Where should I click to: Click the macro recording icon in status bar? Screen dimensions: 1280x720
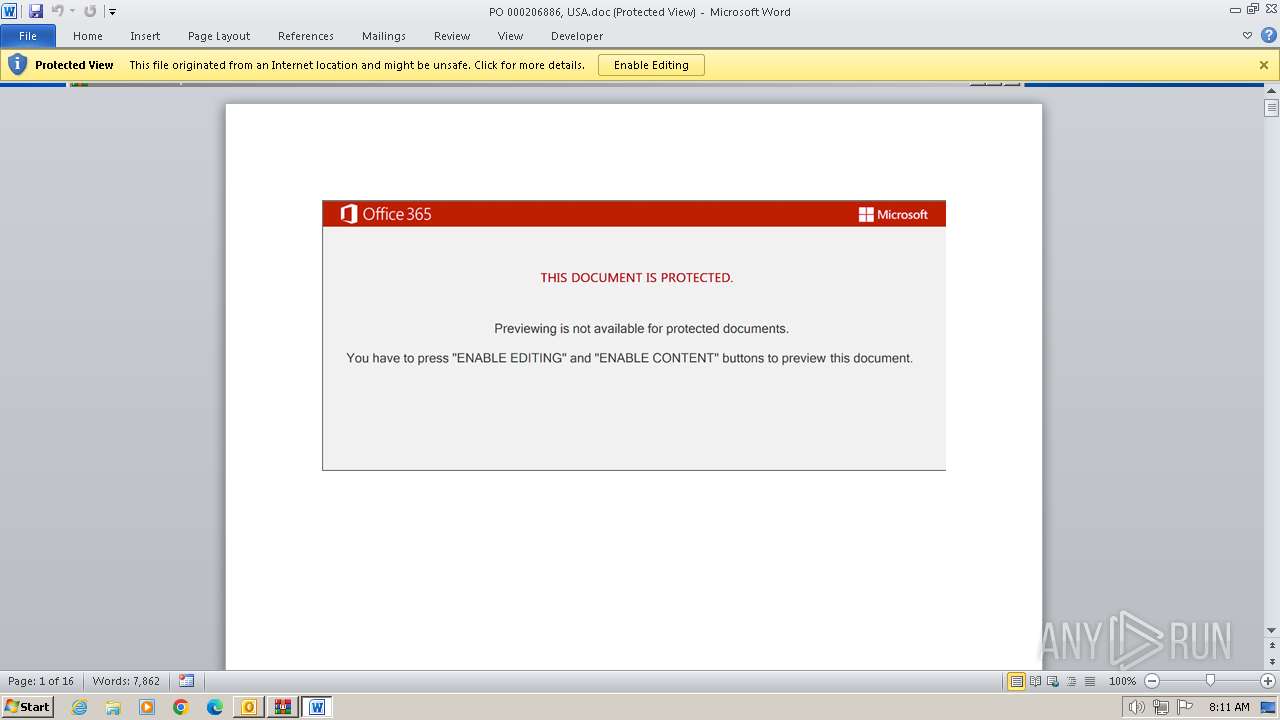tap(186, 681)
